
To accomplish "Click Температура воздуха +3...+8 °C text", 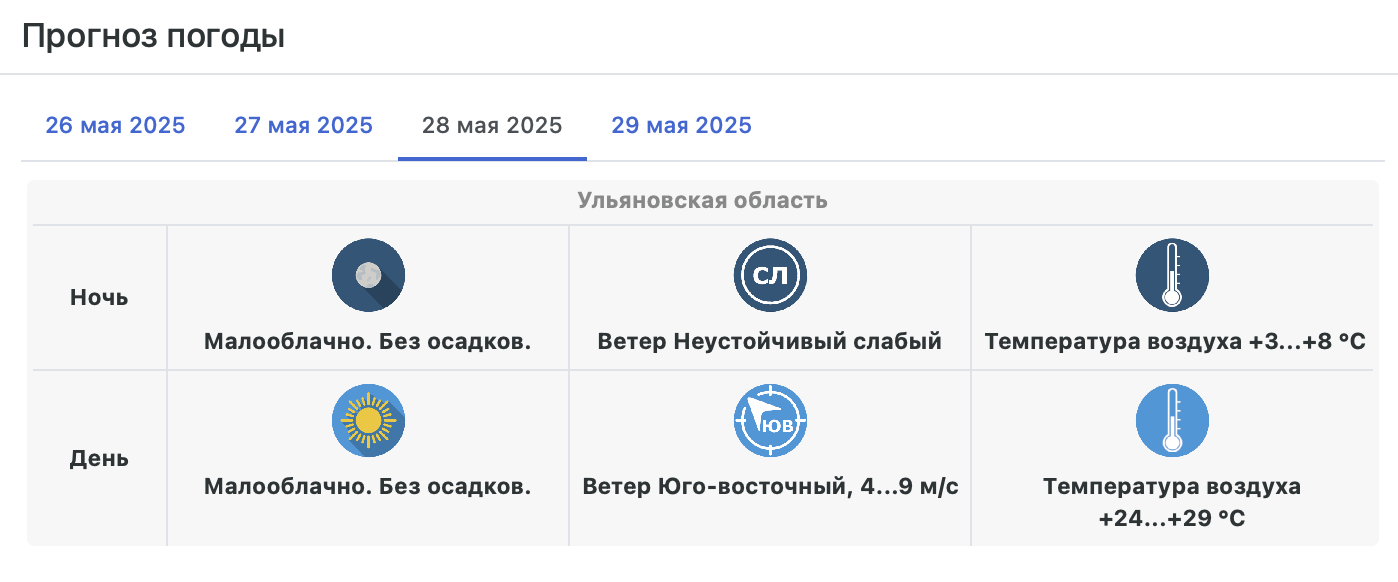I will coord(1175,341).
